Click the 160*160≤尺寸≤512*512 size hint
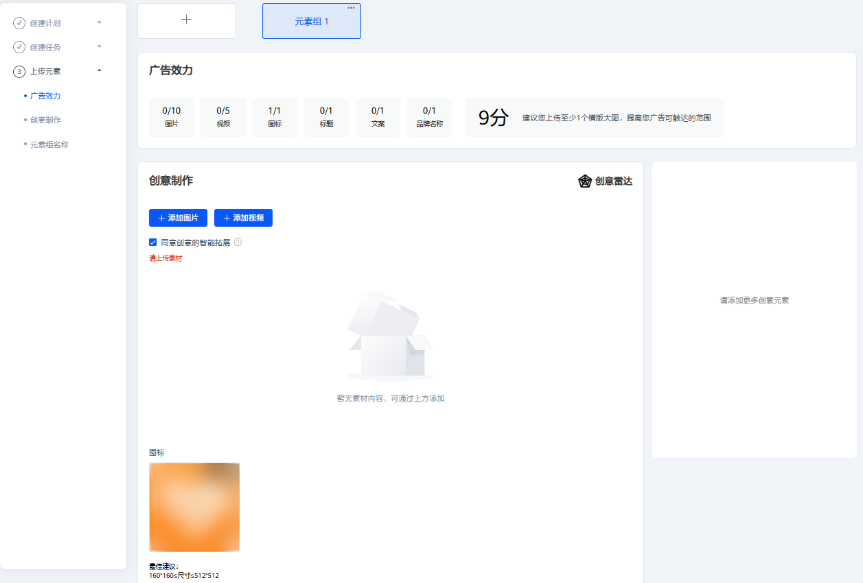863x583 pixels. pyautogui.click(x=184, y=575)
